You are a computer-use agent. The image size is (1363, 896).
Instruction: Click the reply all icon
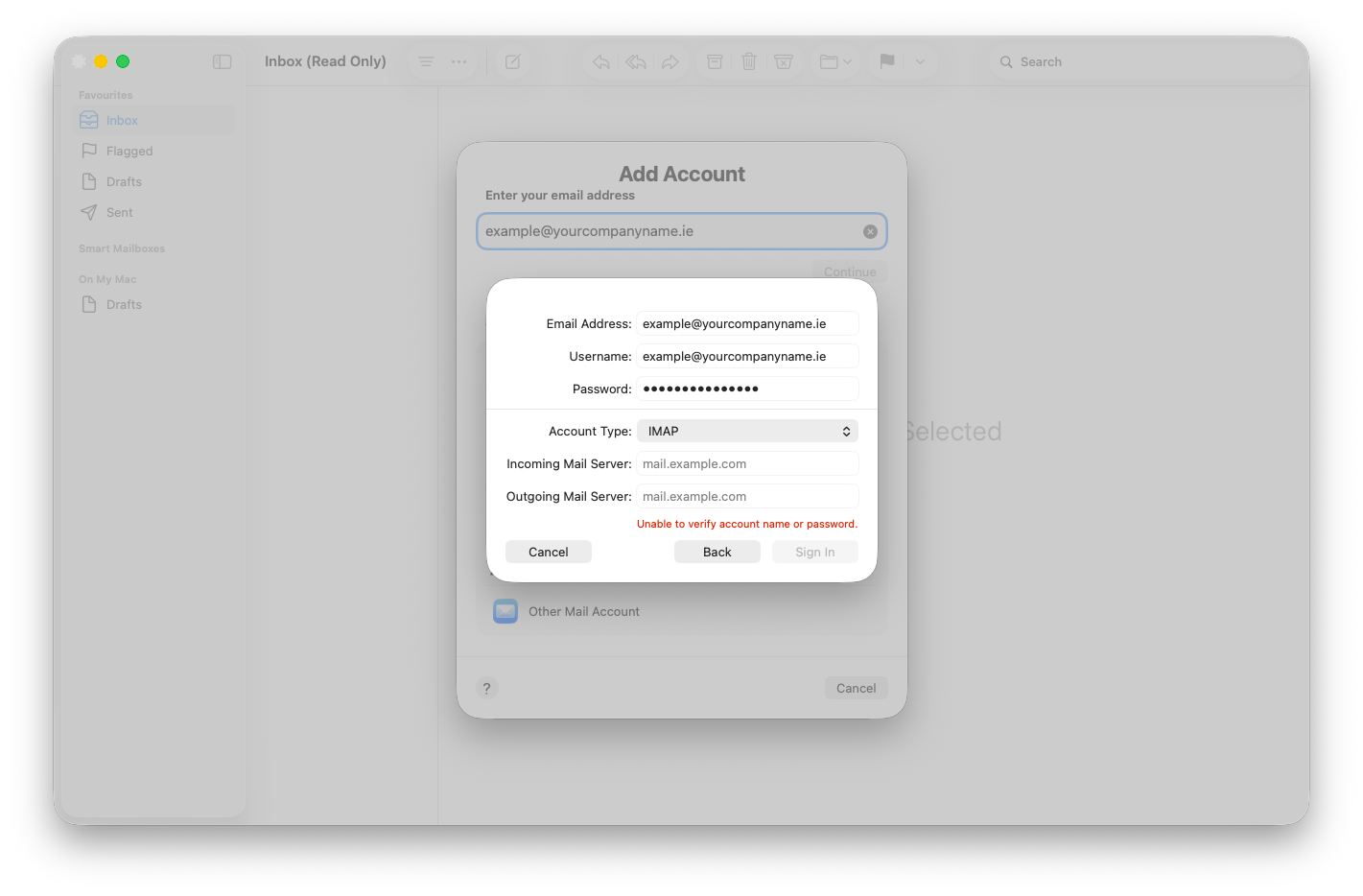click(x=636, y=61)
